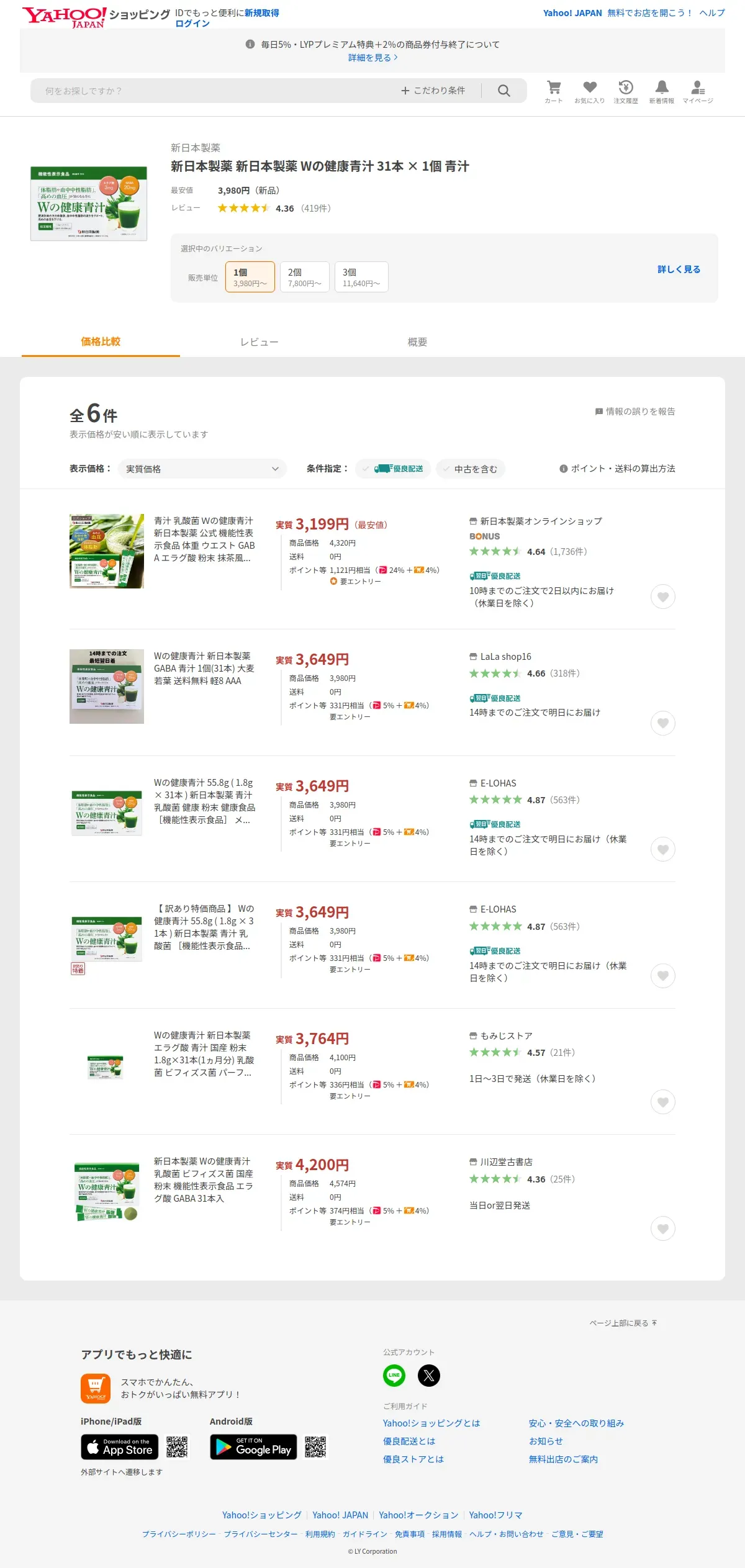This screenshot has height=1568, width=745.
Task: Click the info icon beside ポイント・送料の算出方法
Action: pos(564,469)
